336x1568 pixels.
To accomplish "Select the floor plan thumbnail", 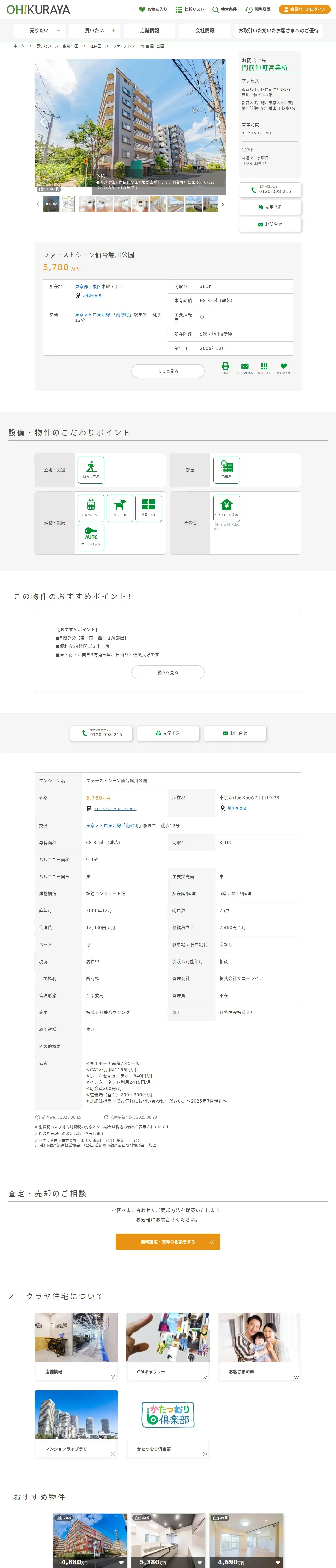I will tap(69, 204).
